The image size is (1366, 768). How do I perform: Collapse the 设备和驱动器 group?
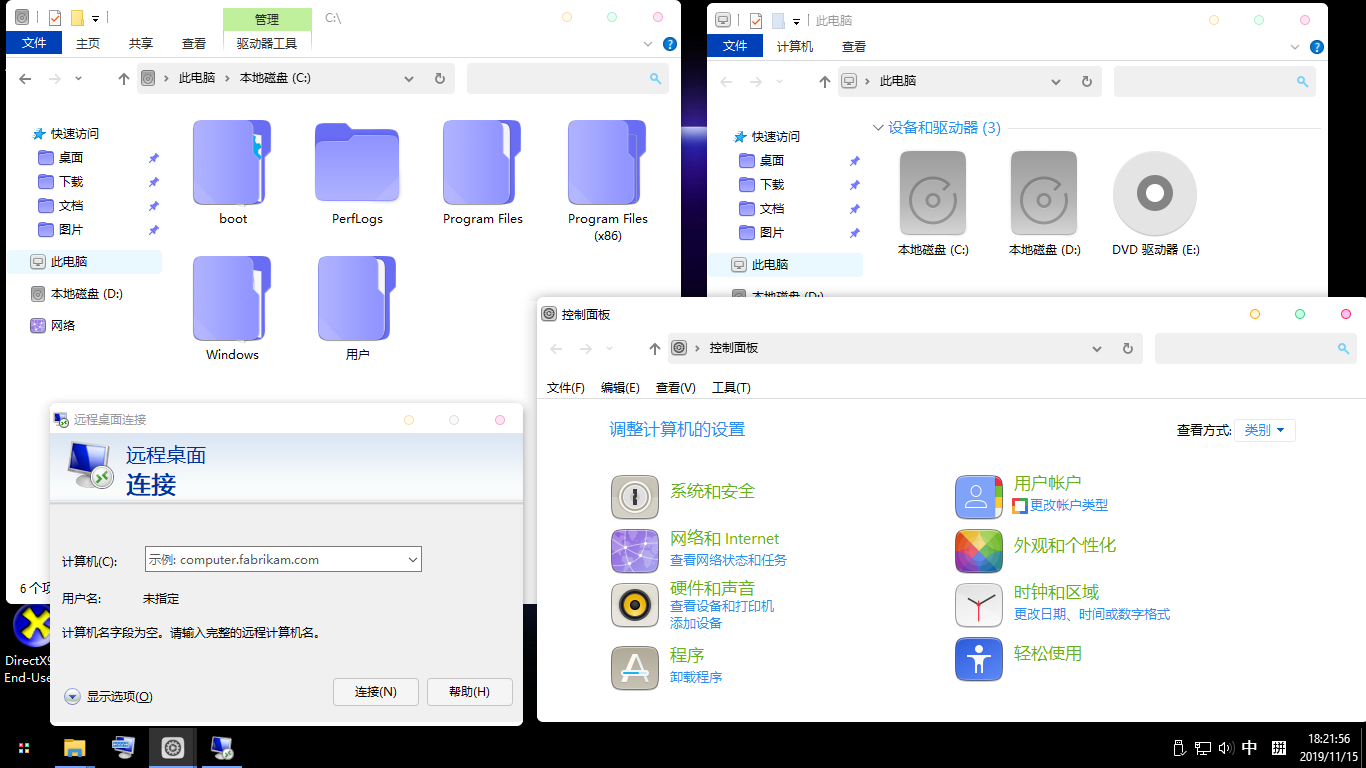coord(878,128)
